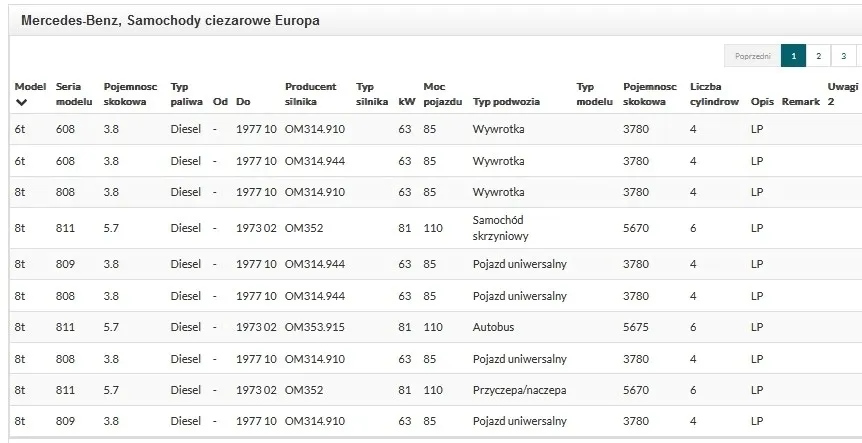This screenshot has width=862, height=443.
Task: Click date 1973 02 in the Autobus row
Action: tap(256, 327)
